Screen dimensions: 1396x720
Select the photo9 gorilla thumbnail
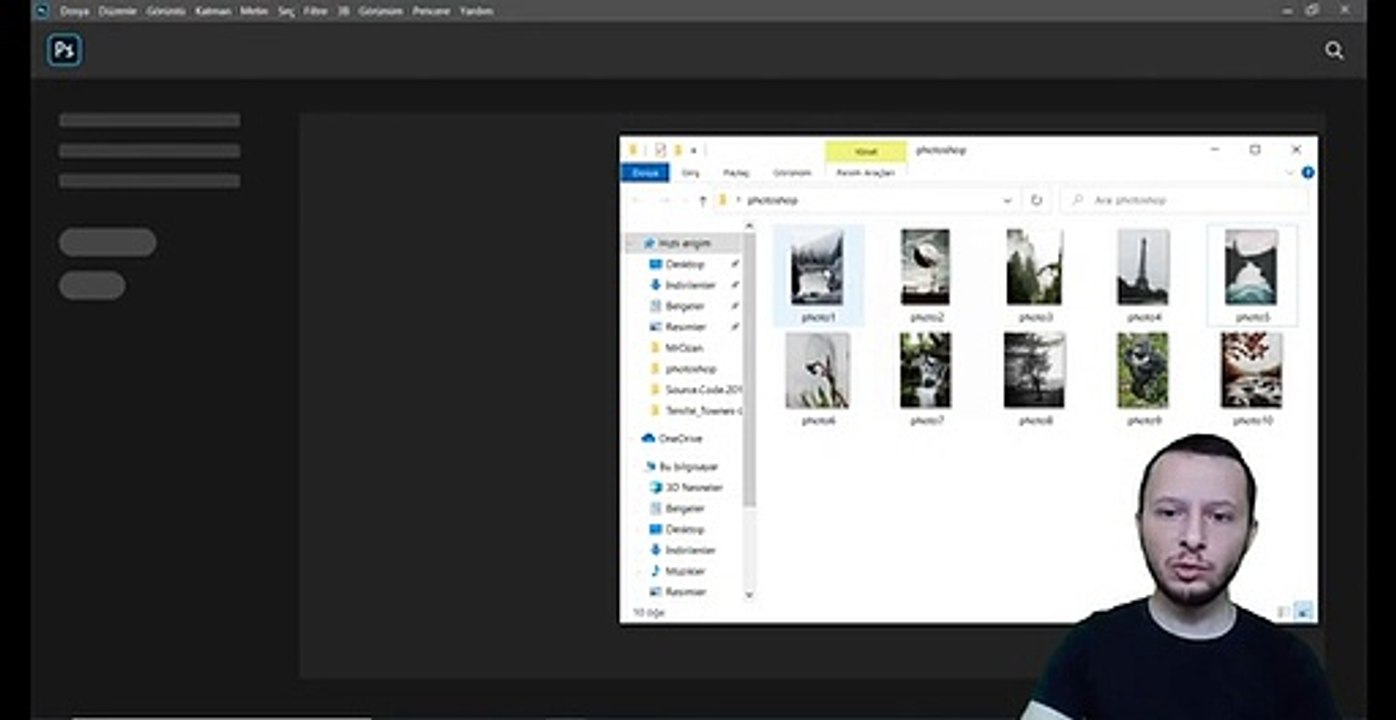pyautogui.click(x=1143, y=371)
